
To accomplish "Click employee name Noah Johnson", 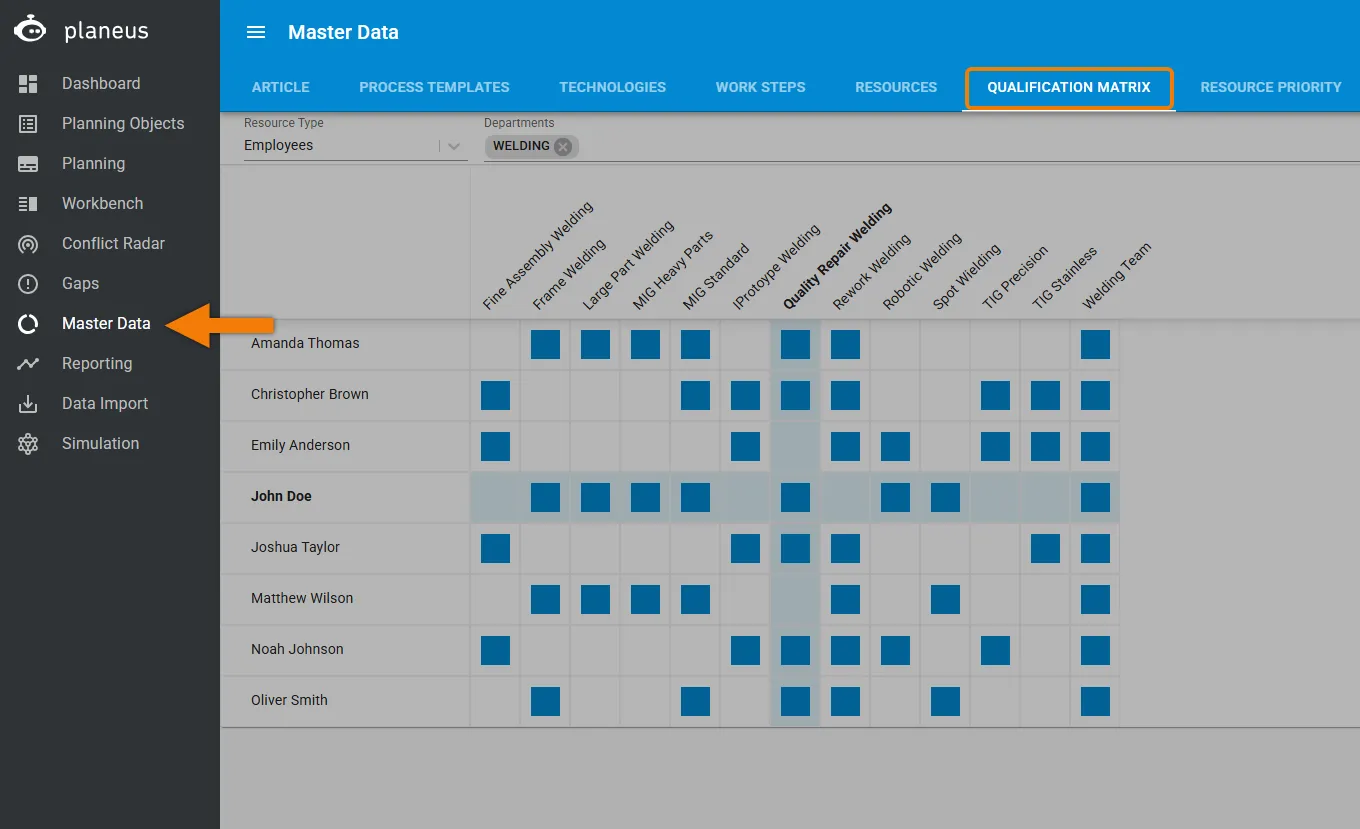I will pyautogui.click(x=297, y=650).
